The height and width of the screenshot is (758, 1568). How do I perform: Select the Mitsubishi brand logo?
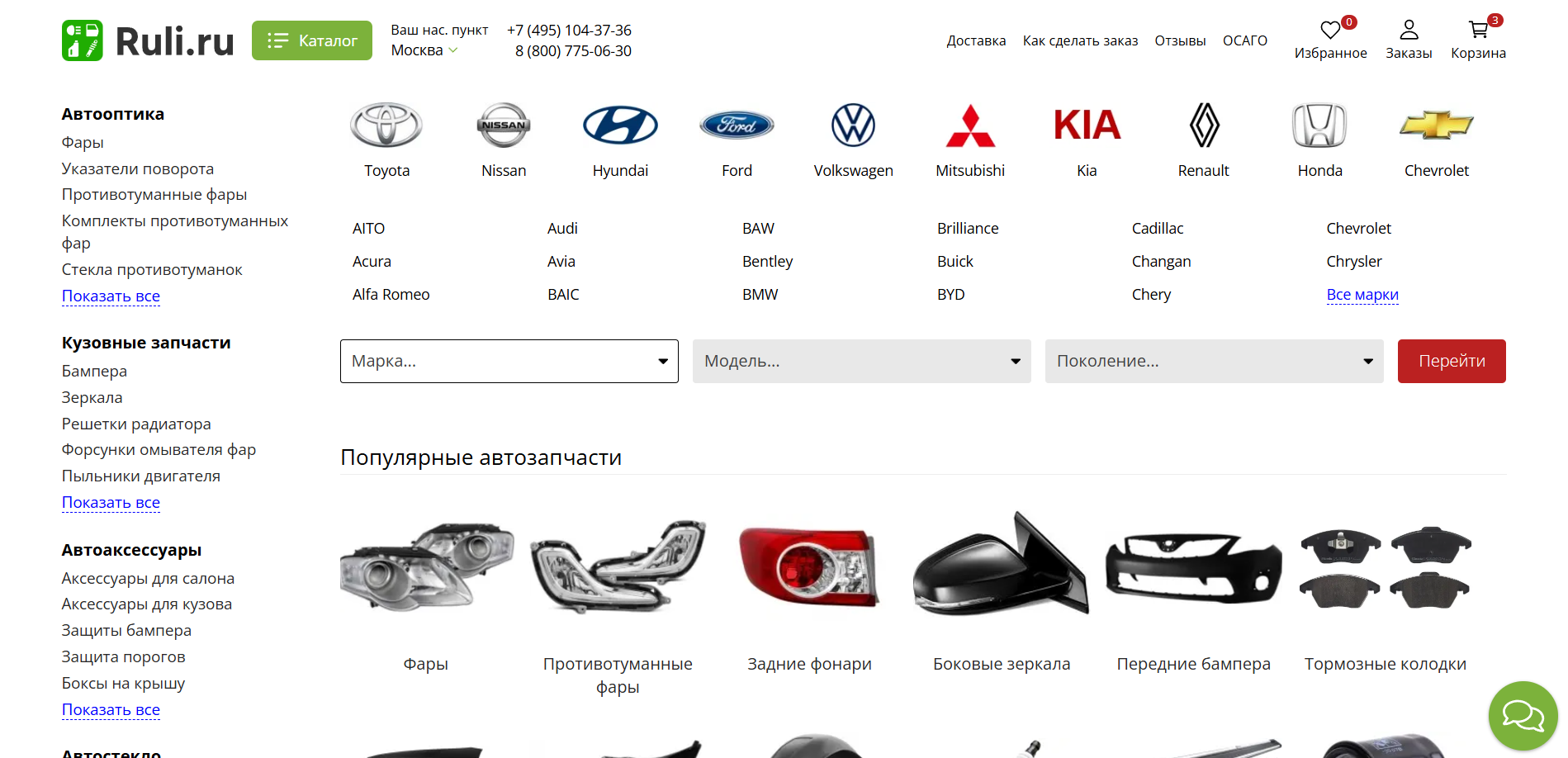pyautogui.click(x=970, y=126)
